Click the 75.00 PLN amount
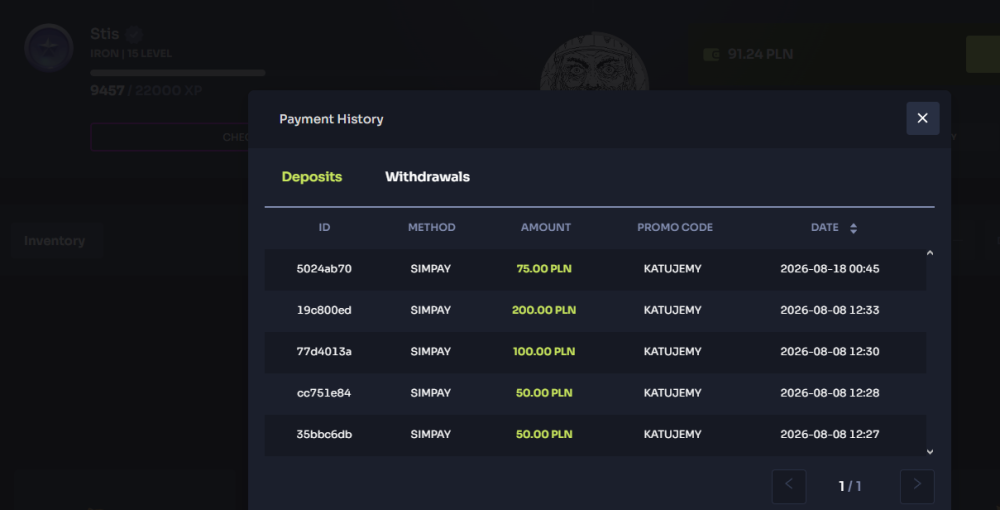The height and width of the screenshot is (510, 1000). pos(544,269)
